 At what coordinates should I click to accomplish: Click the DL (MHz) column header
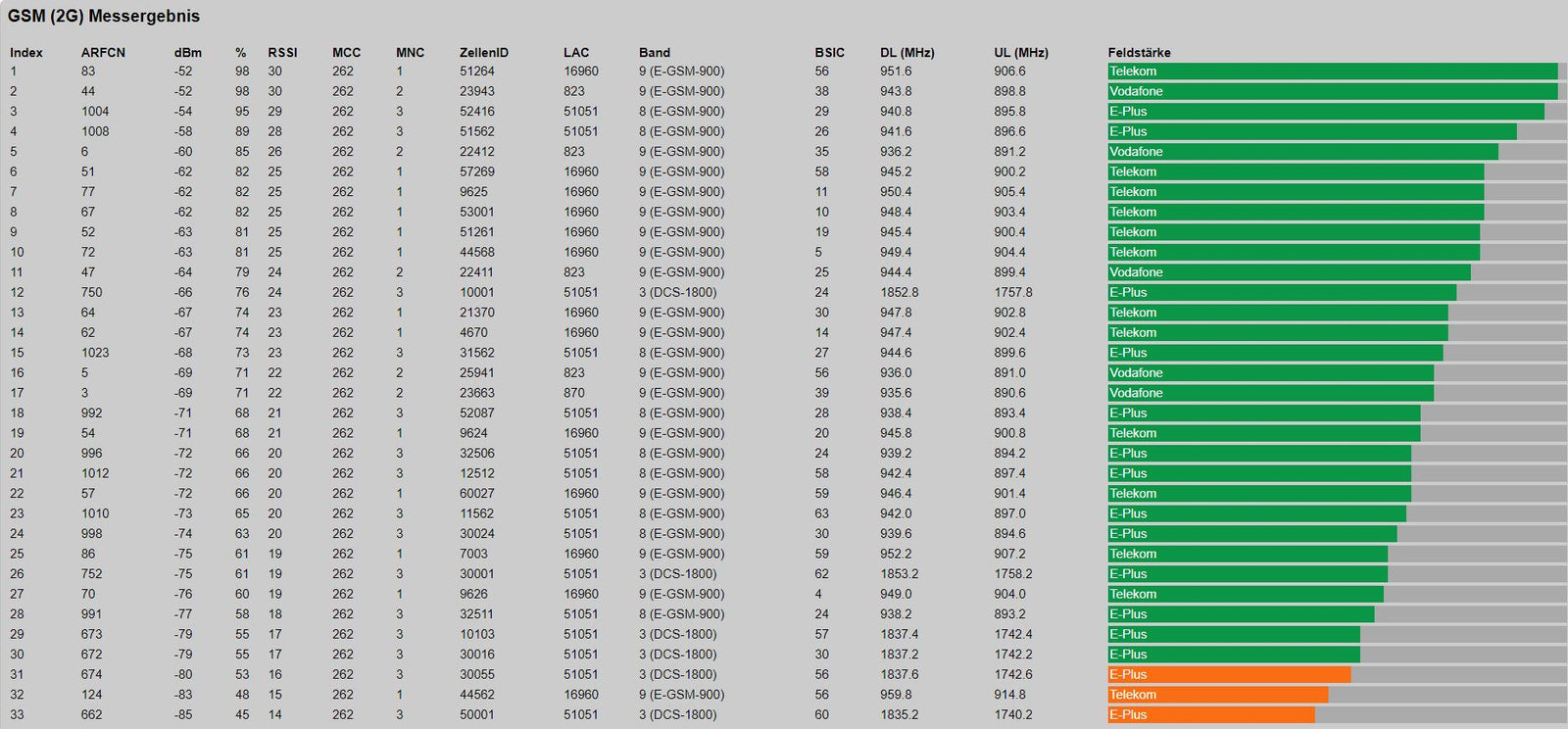906,53
